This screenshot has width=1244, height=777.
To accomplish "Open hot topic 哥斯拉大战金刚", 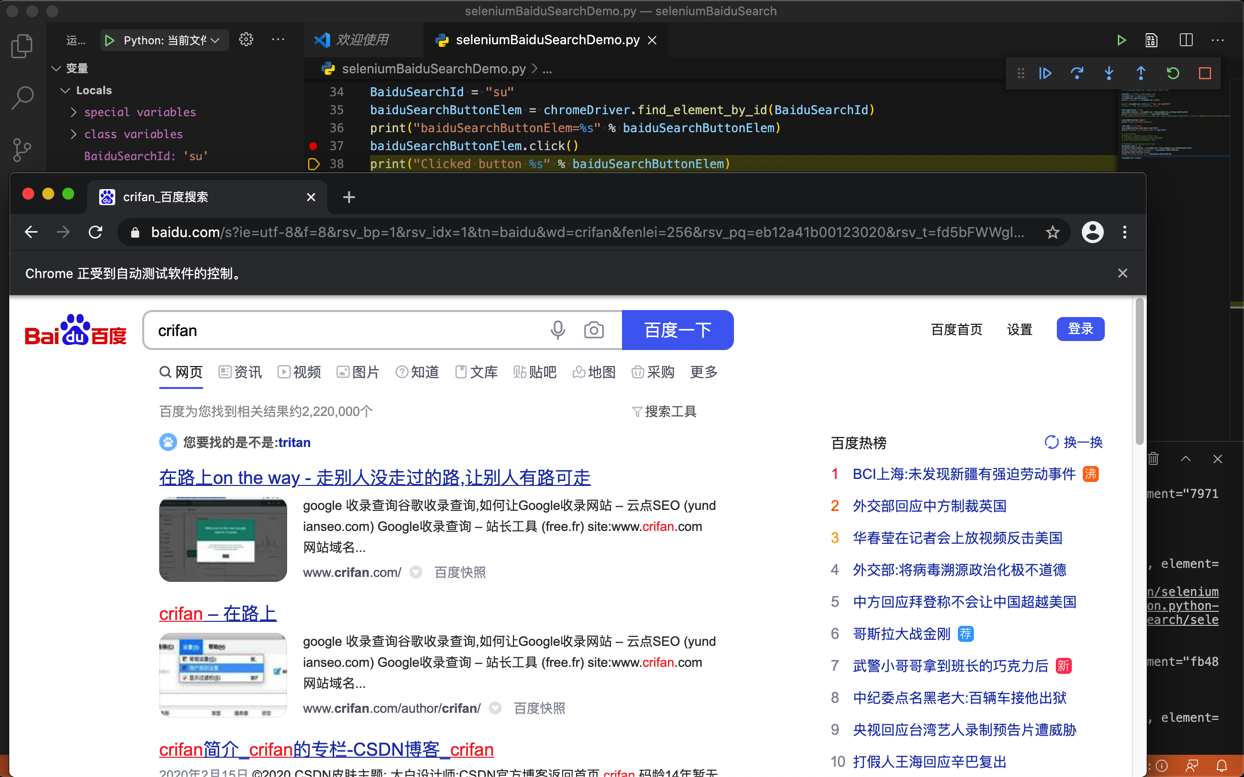I will 902,634.
